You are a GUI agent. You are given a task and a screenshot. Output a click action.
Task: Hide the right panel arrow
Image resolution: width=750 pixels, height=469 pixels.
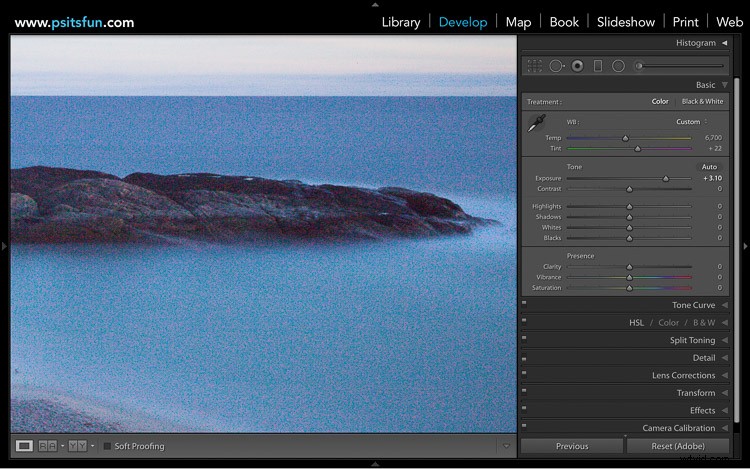(x=745, y=246)
